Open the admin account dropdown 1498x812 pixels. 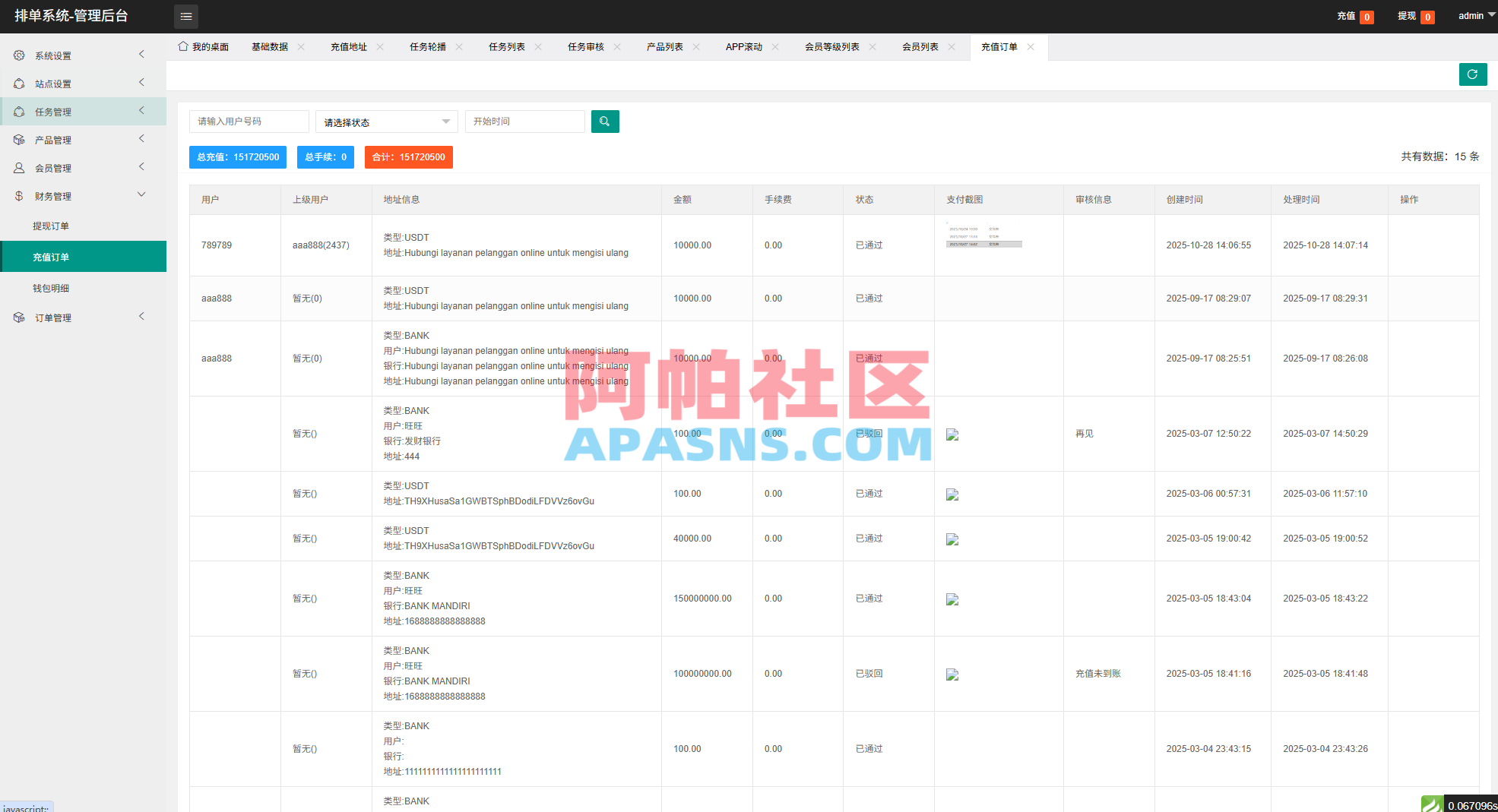point(1474,15)
